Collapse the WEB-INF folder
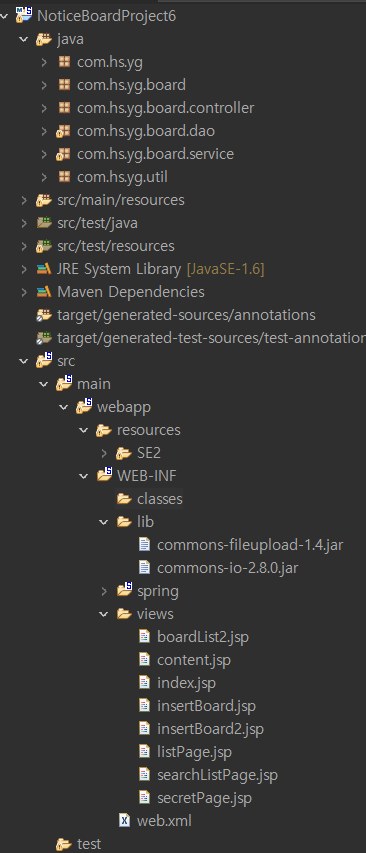This screenshot has height=853, width=366. 84,476
